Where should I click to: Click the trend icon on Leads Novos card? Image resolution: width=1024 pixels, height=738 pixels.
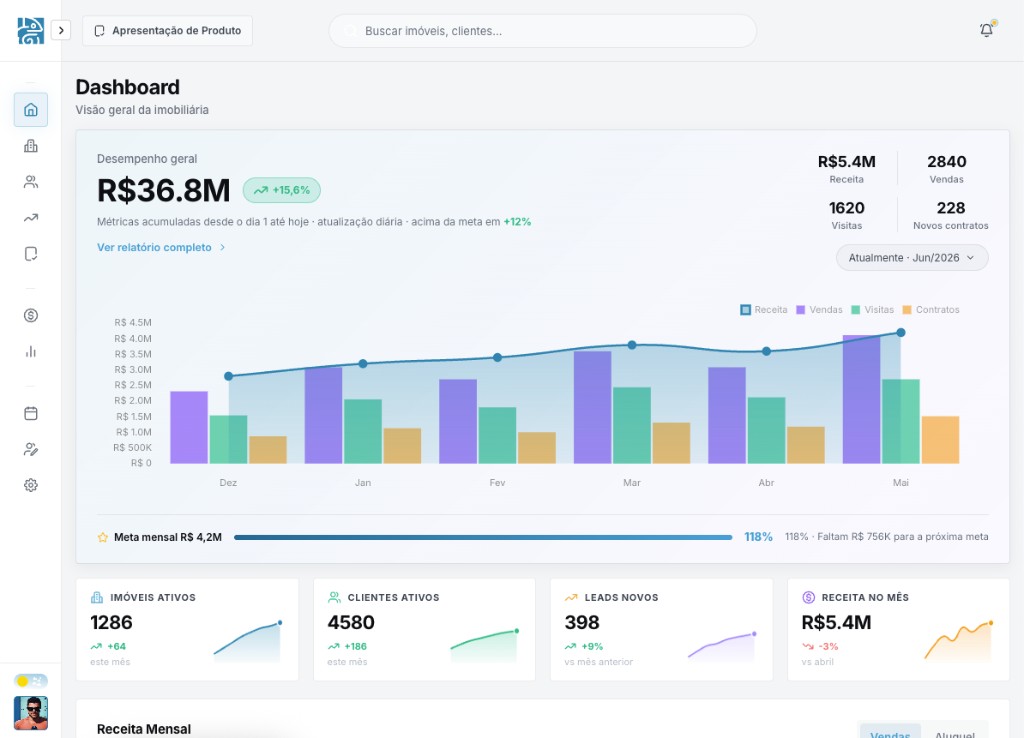571,597
